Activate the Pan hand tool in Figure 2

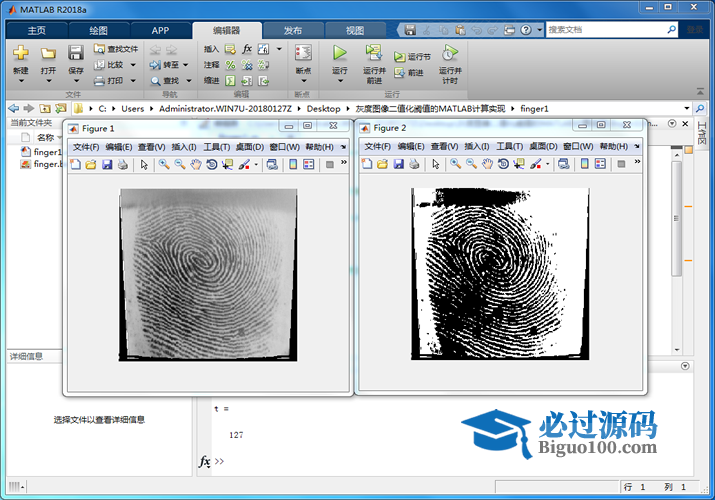[487, 164]
